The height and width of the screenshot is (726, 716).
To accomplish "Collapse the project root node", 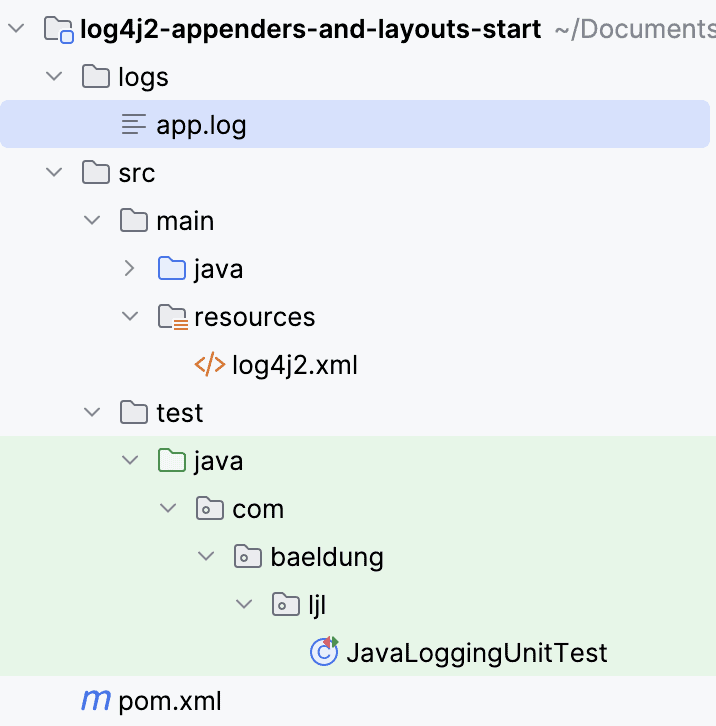I will (x=15, y=30).
